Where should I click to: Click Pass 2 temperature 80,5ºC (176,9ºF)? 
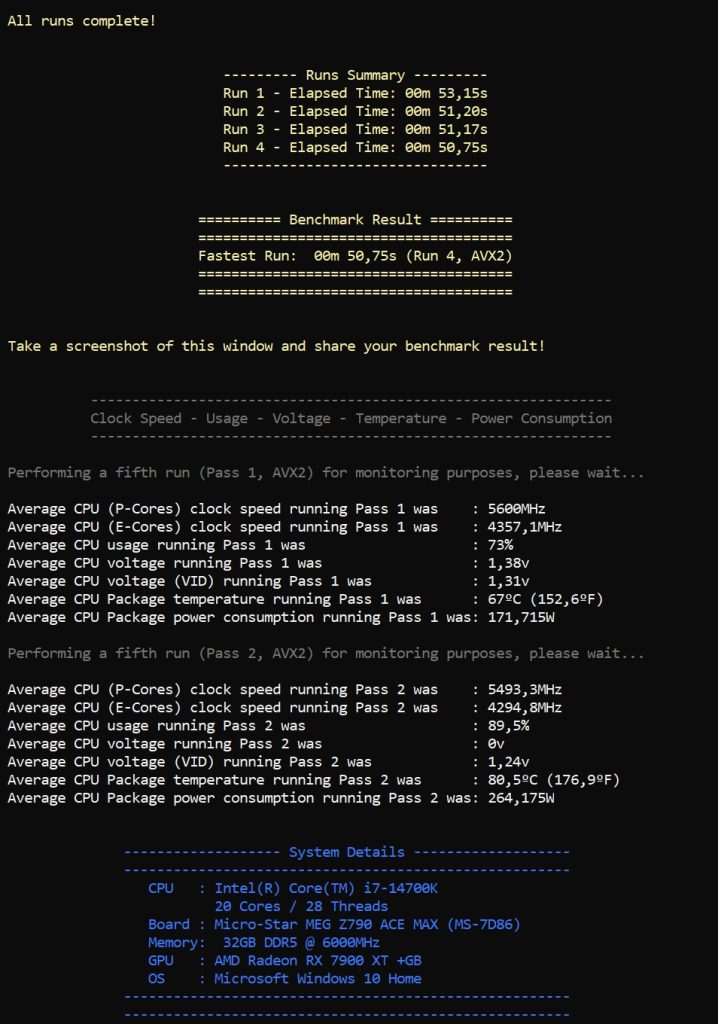(553, 780)
